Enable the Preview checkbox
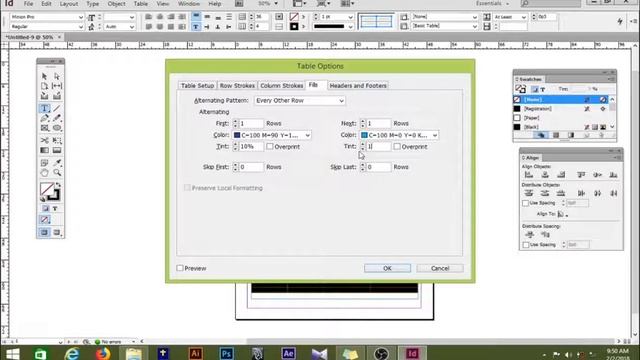Viewport: 640px width, 360px height. pyautogui.click(x=180, y=268)
